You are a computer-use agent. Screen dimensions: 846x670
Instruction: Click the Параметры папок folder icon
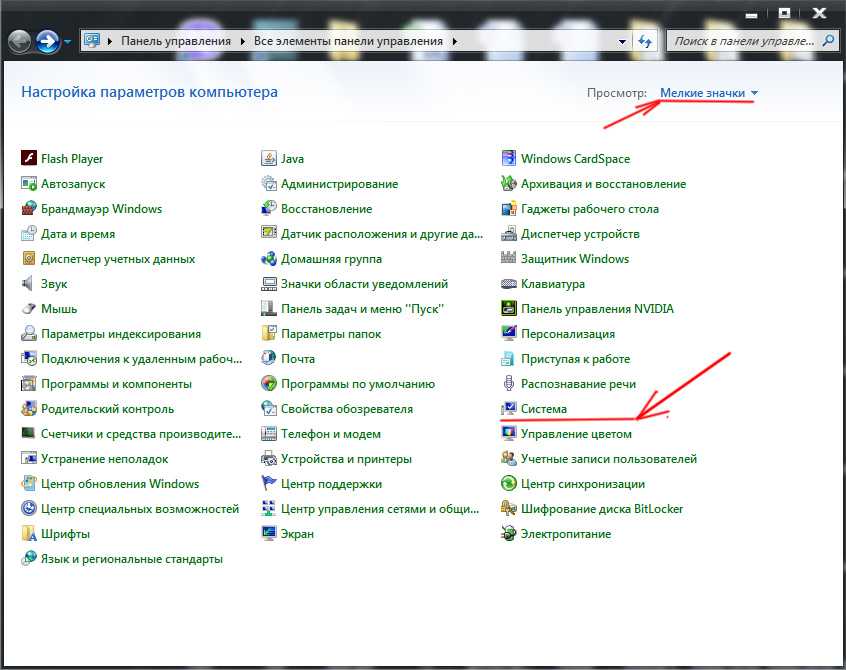tap(269, 333)
